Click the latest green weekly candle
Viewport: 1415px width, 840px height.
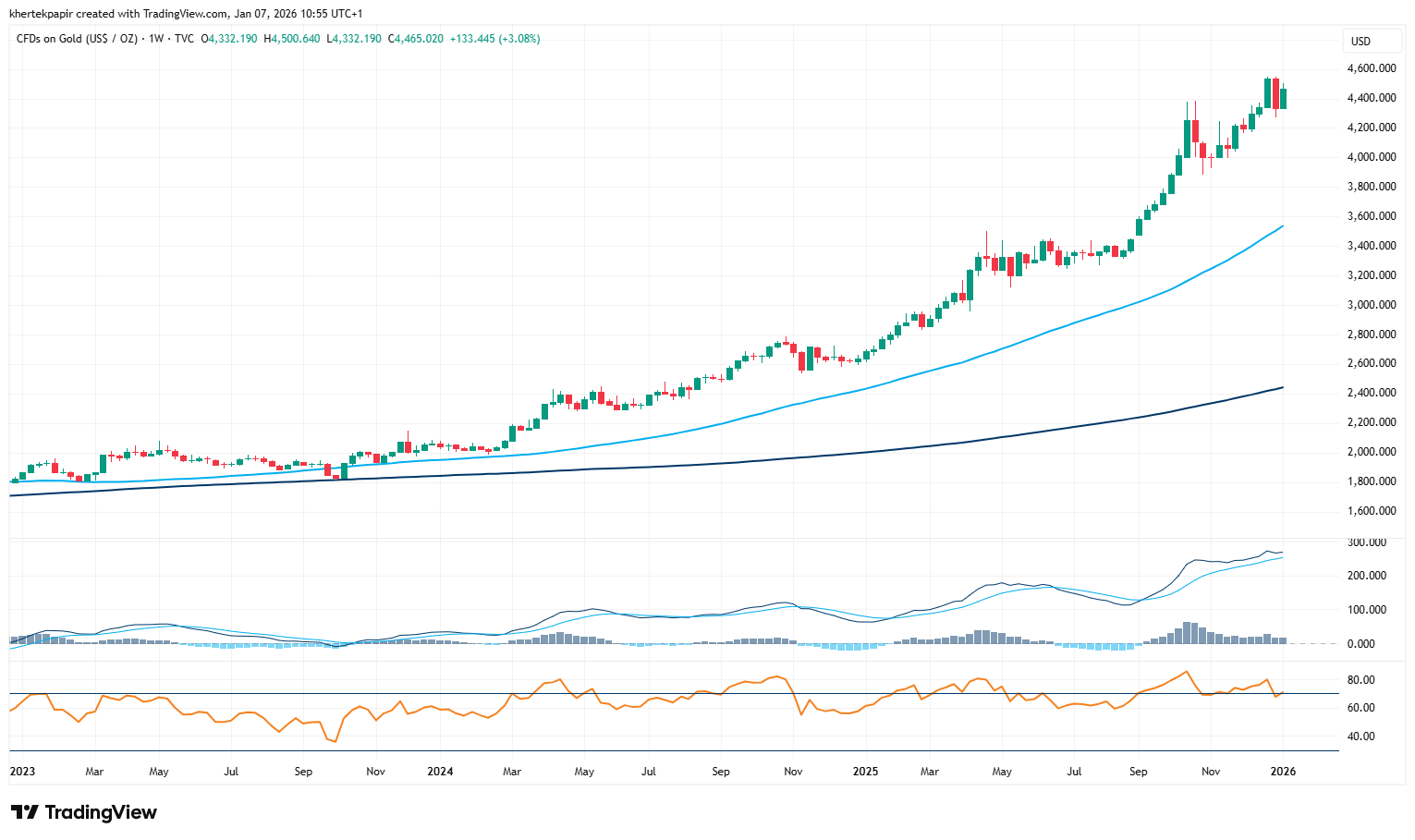pos(1283,99)
